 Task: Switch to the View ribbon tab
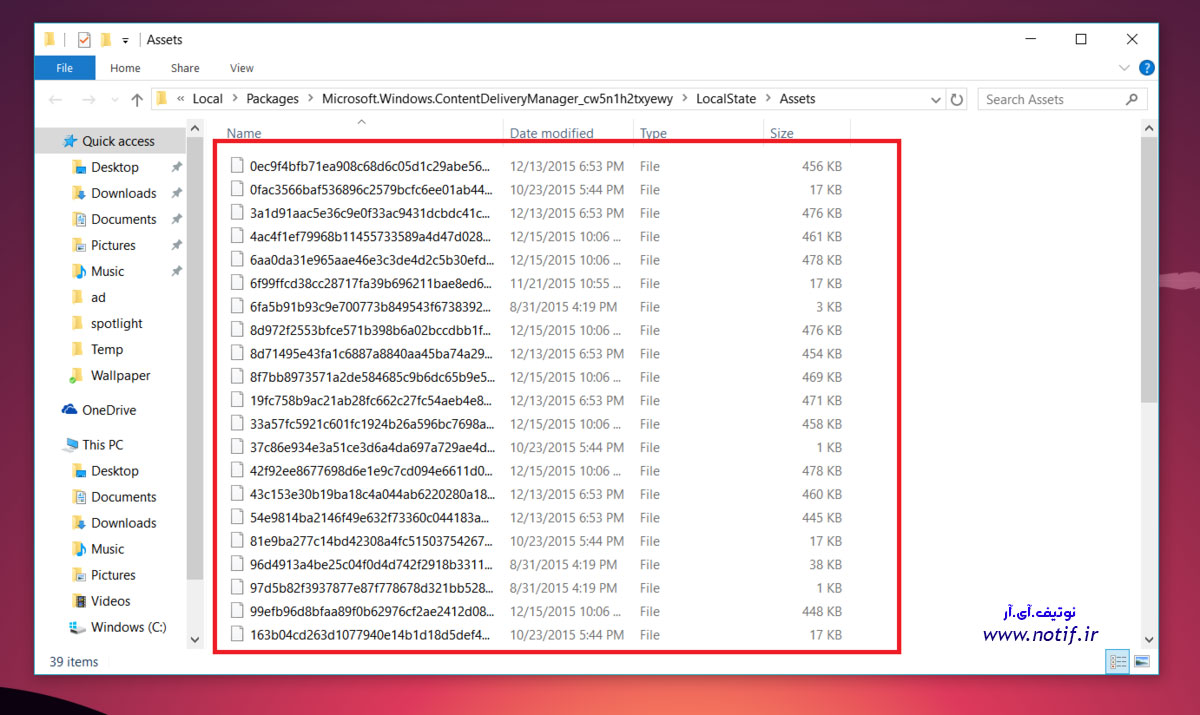(x=242, y=68)
